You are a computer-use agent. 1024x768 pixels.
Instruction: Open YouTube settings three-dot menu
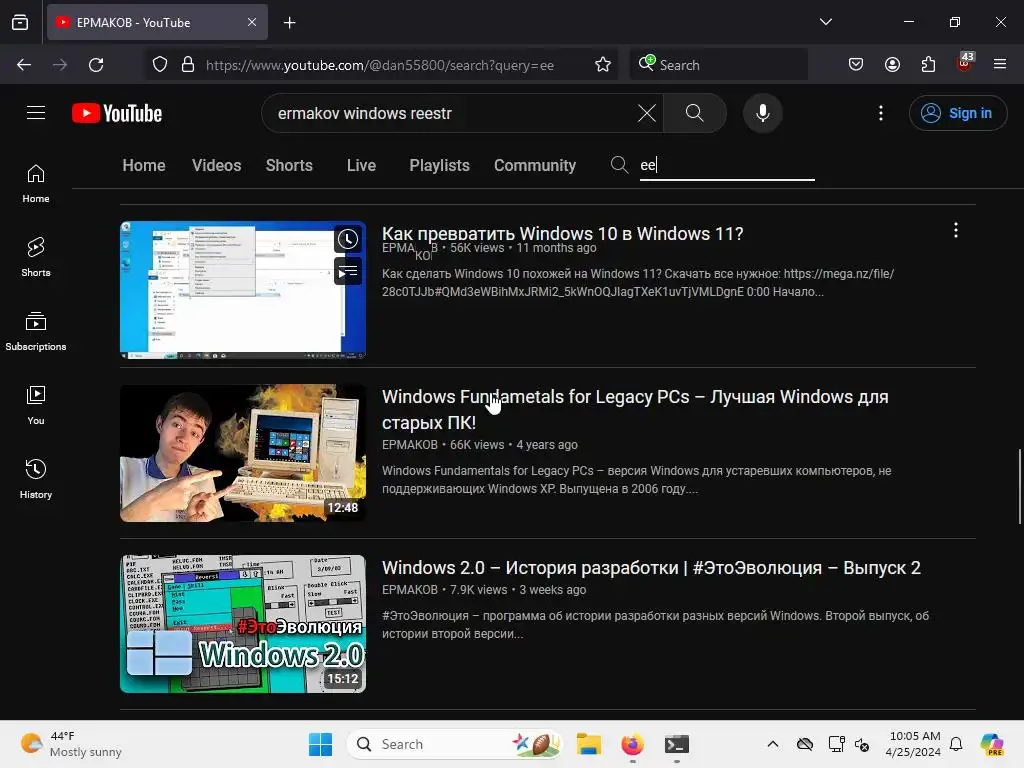point(880,113)
